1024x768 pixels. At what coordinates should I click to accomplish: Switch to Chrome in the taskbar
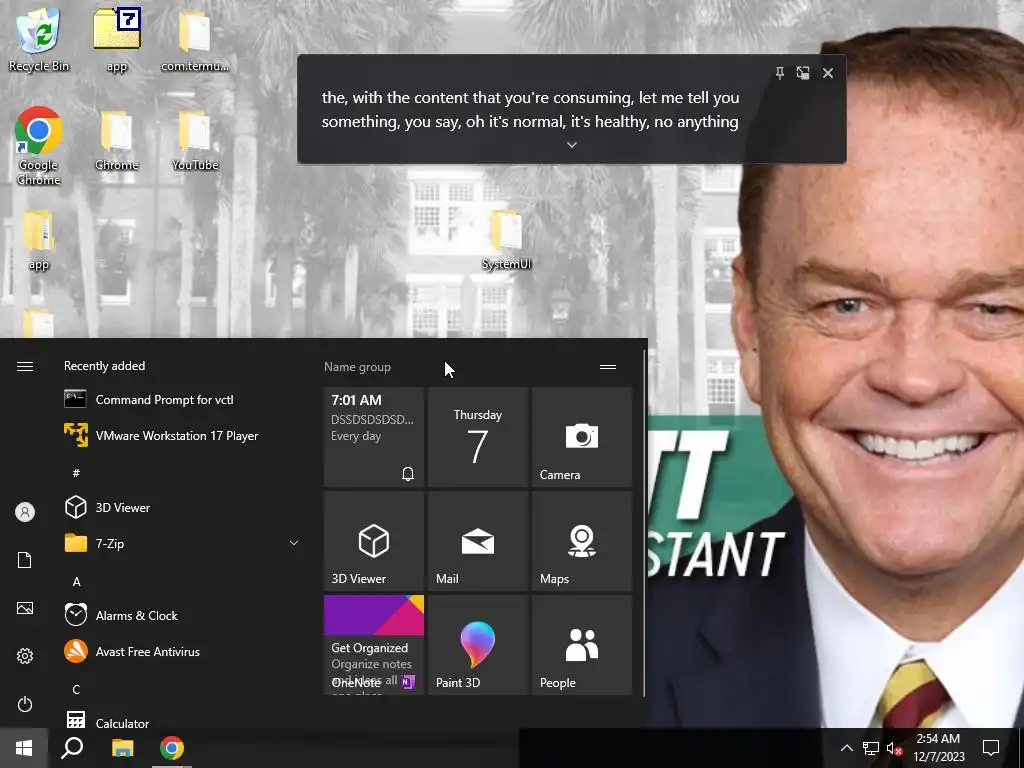pyautogui.click(x=172, y=748)
